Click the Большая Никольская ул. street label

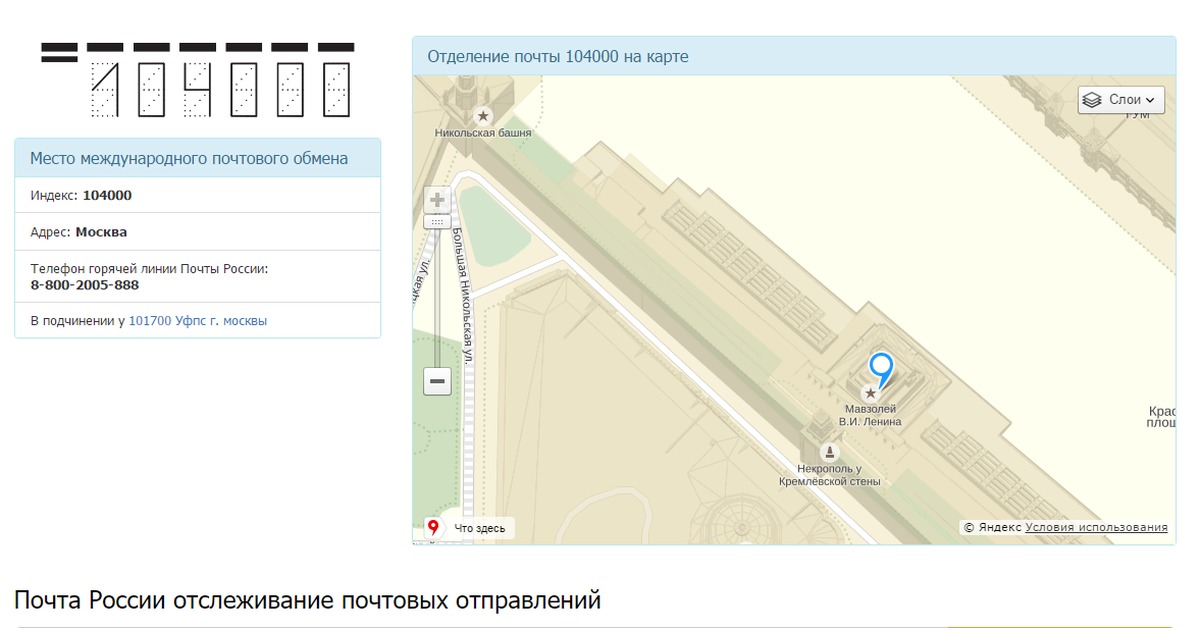[463, 291]
